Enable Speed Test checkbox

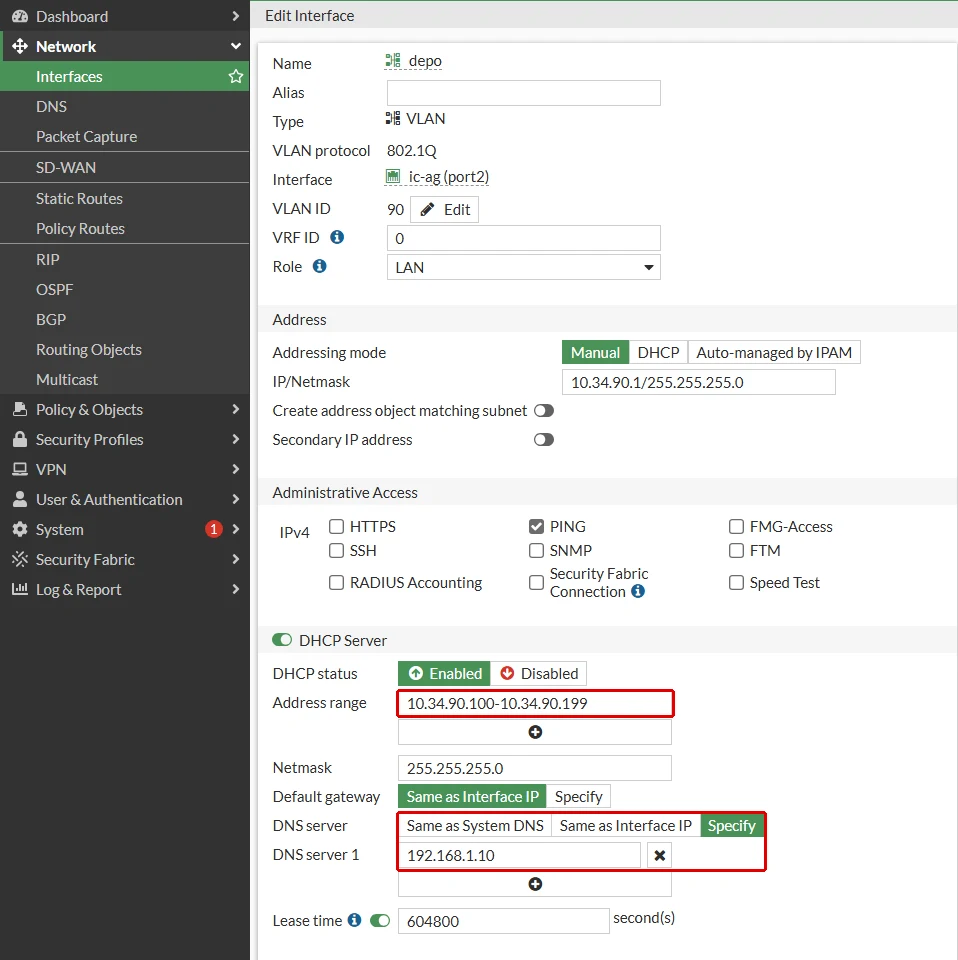click(x=736, y=582)
